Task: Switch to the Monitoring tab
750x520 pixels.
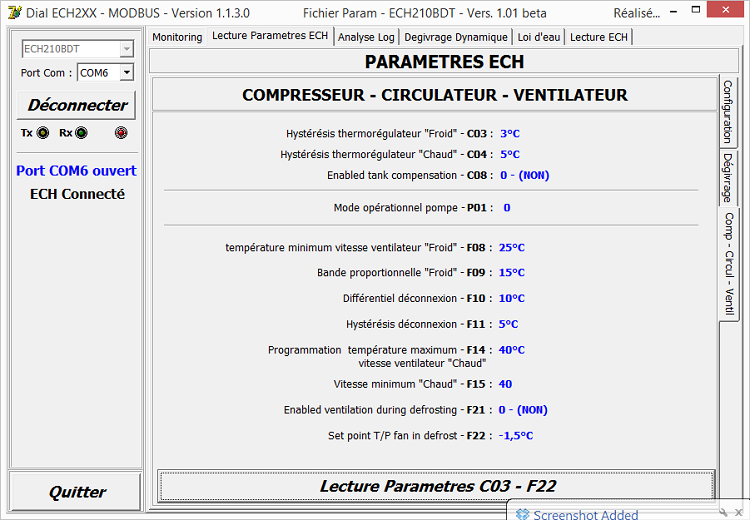Action: [x=177, y=37]
